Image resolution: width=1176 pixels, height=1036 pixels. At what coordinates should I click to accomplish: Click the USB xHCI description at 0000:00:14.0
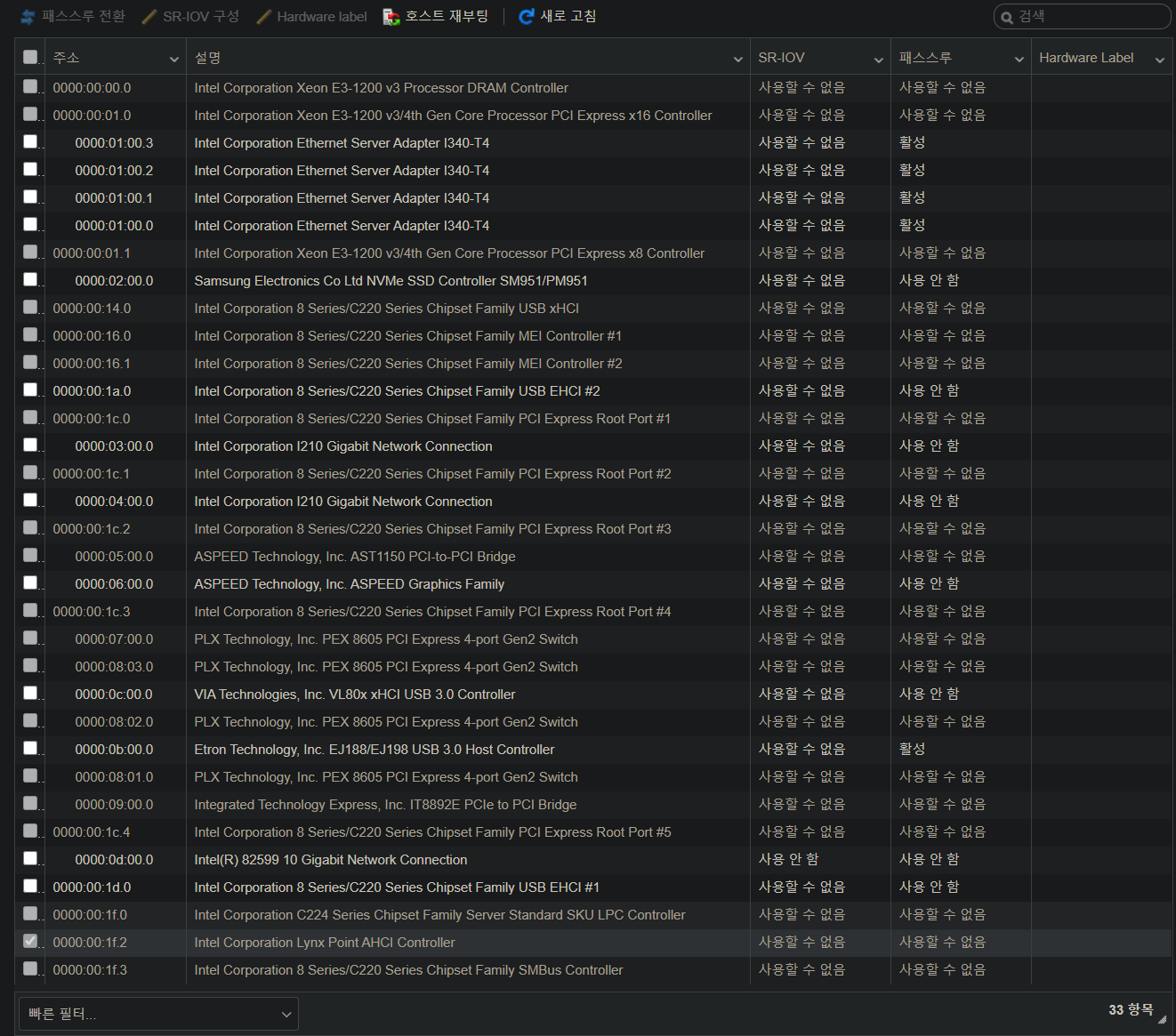387,309
